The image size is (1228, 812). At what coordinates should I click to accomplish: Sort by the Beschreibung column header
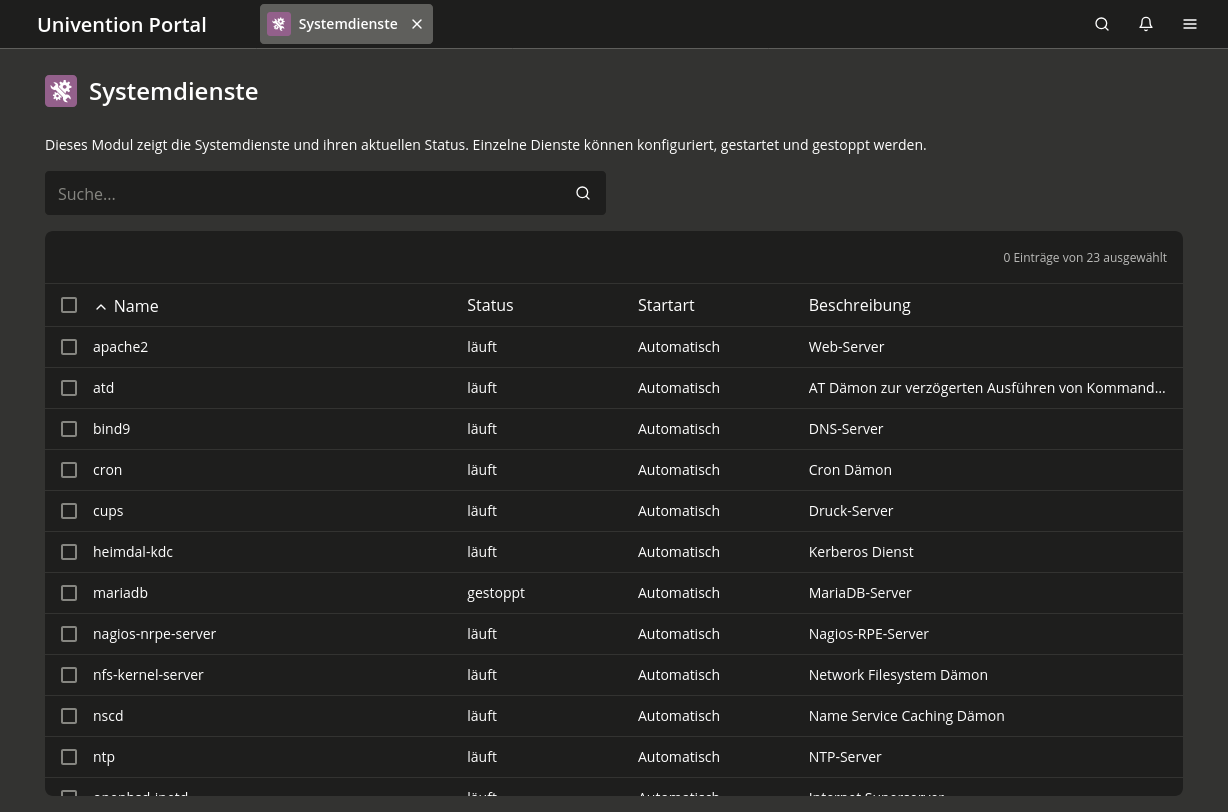[859, 305]
